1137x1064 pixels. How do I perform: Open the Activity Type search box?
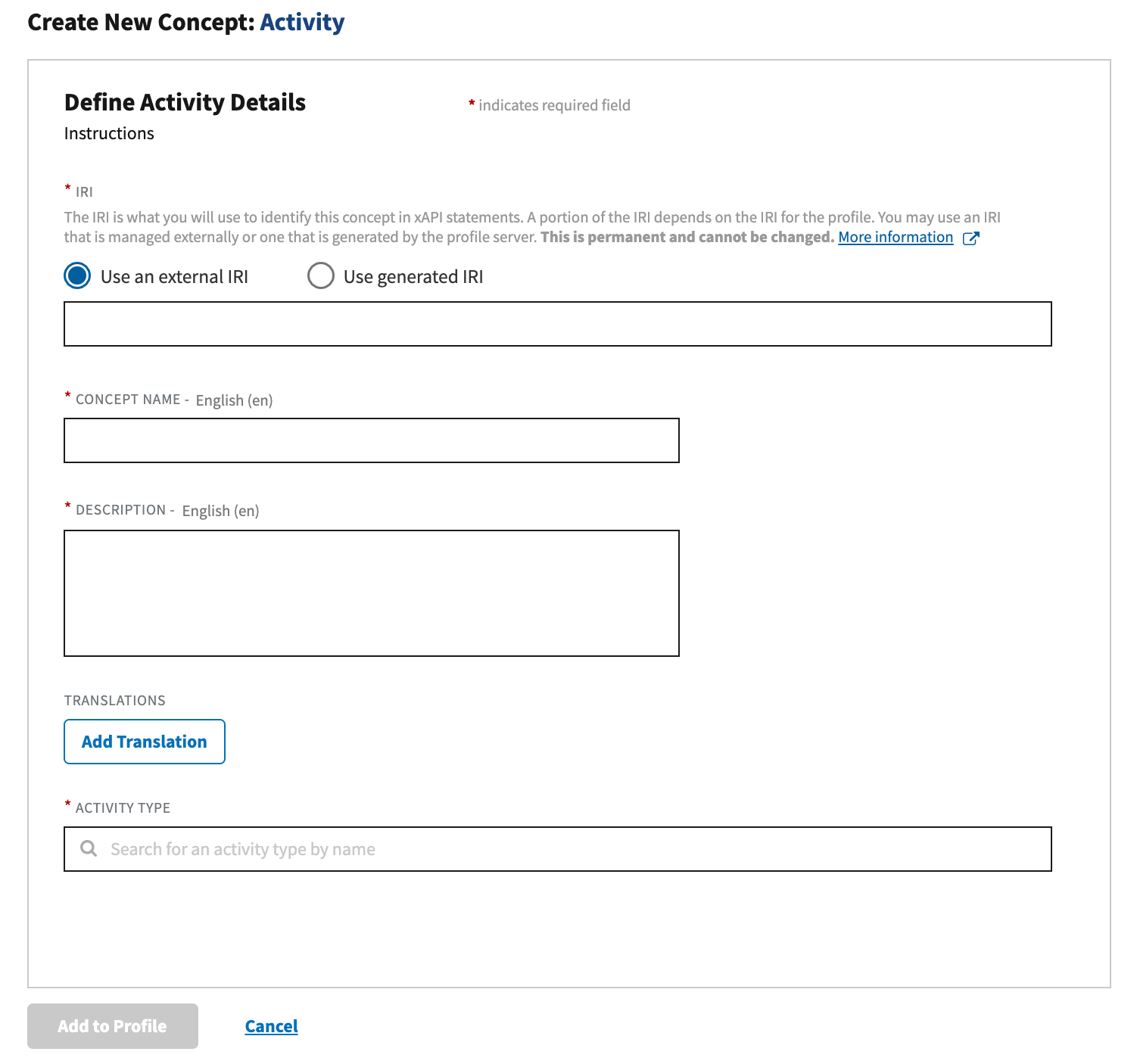click(575, 849)
